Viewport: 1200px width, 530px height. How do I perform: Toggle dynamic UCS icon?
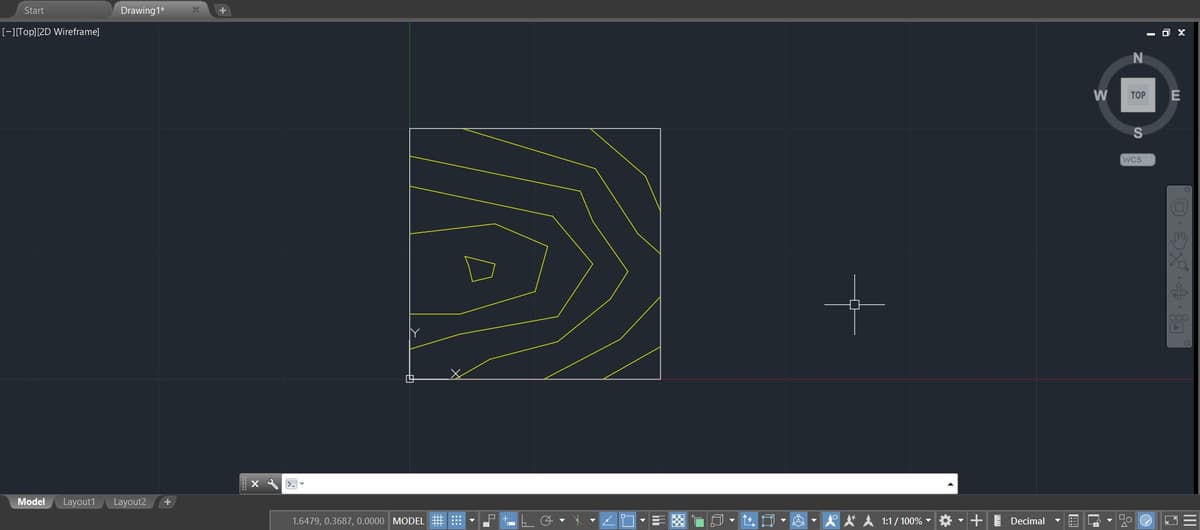pos(749,521)
